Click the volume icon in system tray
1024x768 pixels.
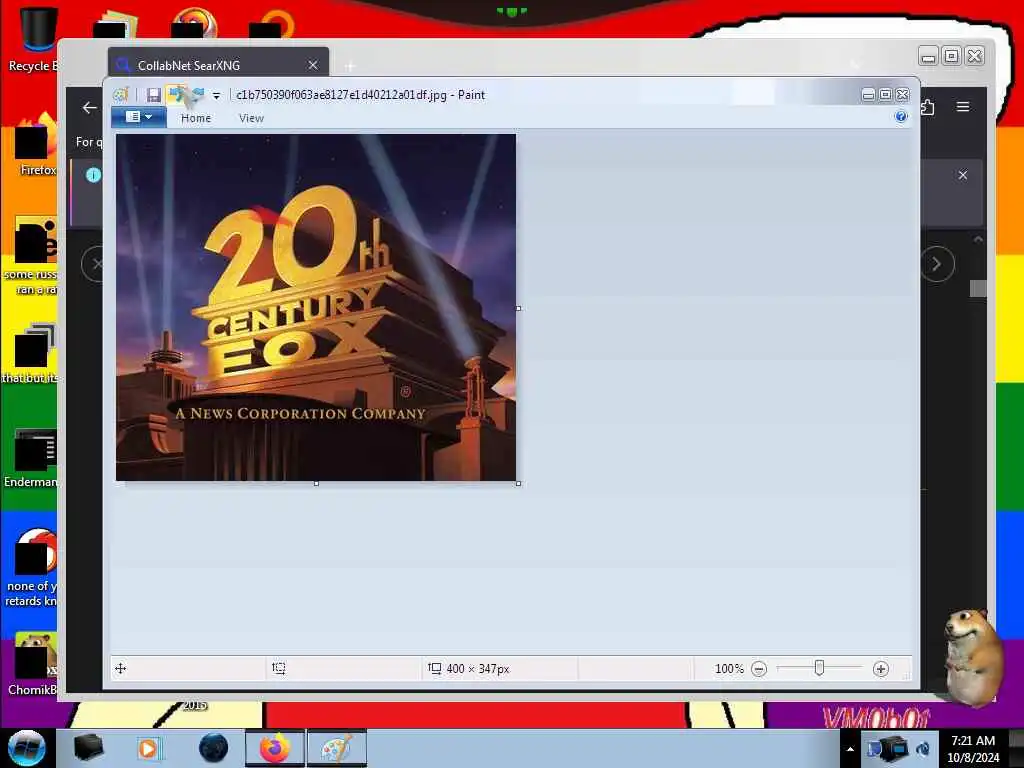922,749
